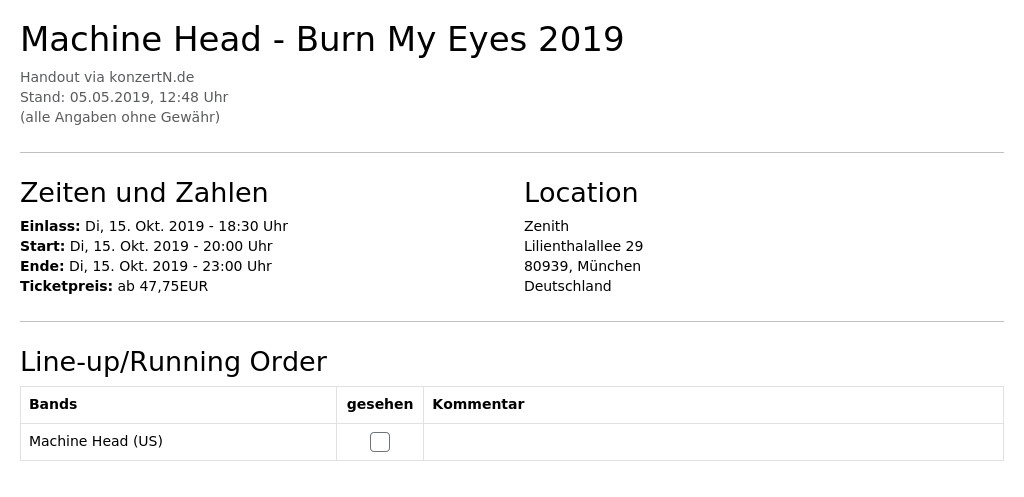Screen dimensions: 1024x497
Task: Click the Machine Head (US) band entry
Action: click(x=96, y=441)
